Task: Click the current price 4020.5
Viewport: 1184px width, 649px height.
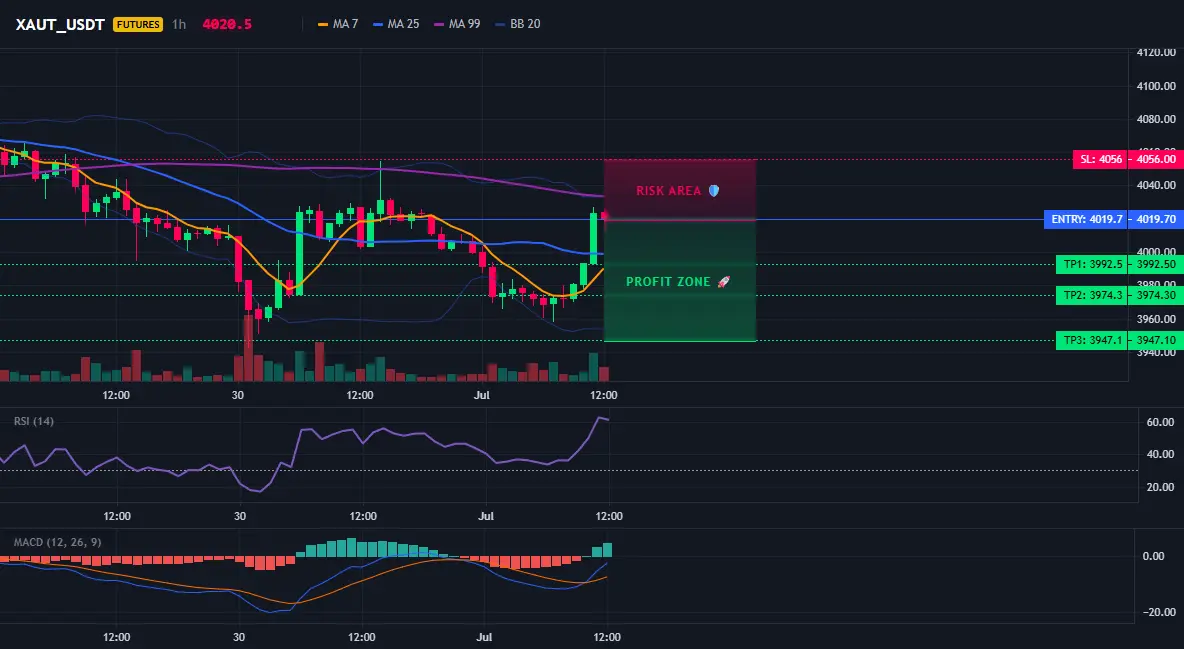Action: [227, 24]
